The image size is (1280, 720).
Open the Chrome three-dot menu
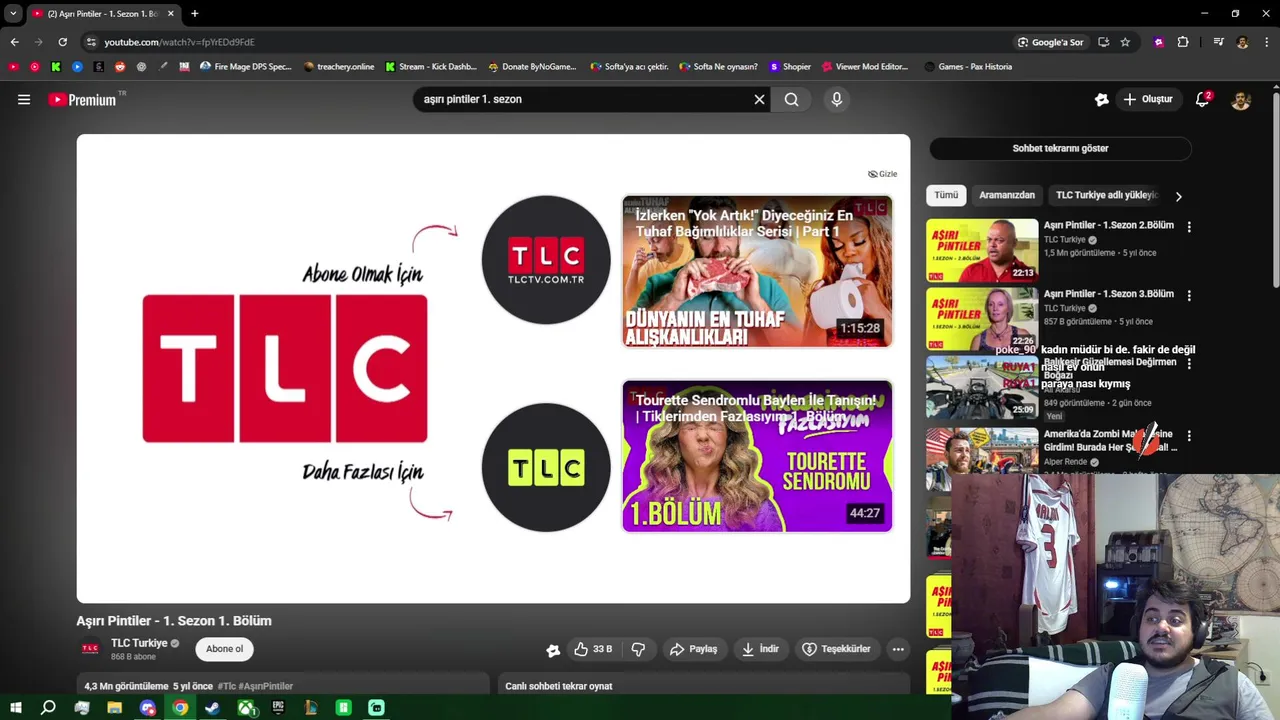pos(1266,42)
